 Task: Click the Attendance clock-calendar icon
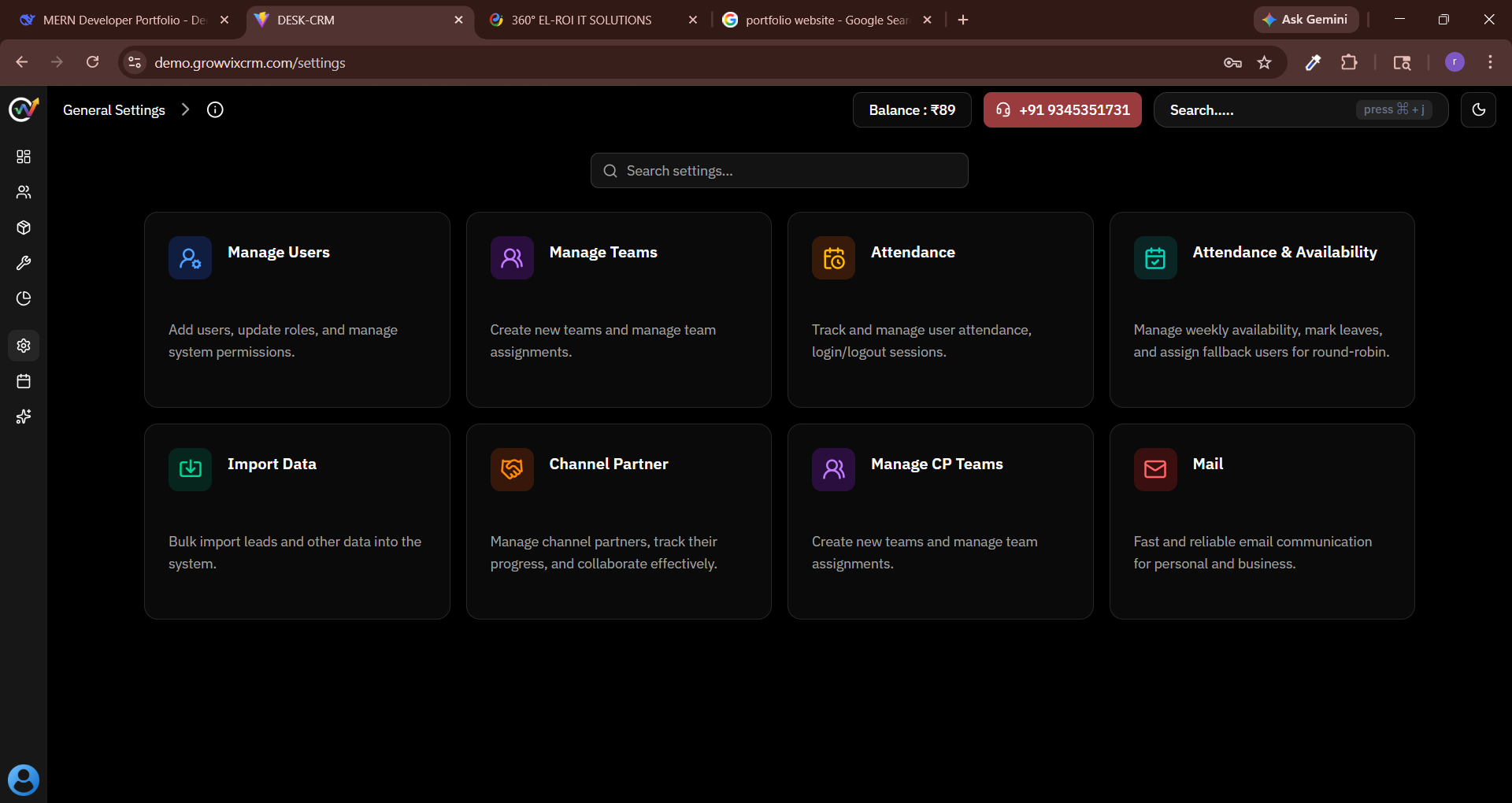coord(833,257)
